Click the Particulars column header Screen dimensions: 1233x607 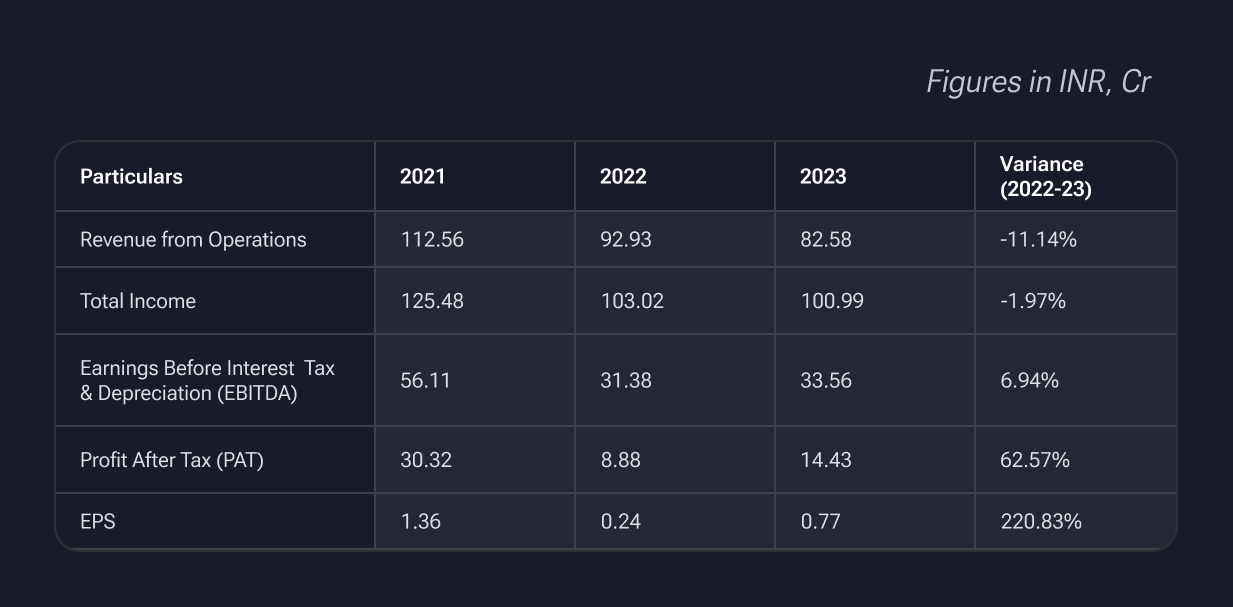[131, 177]
